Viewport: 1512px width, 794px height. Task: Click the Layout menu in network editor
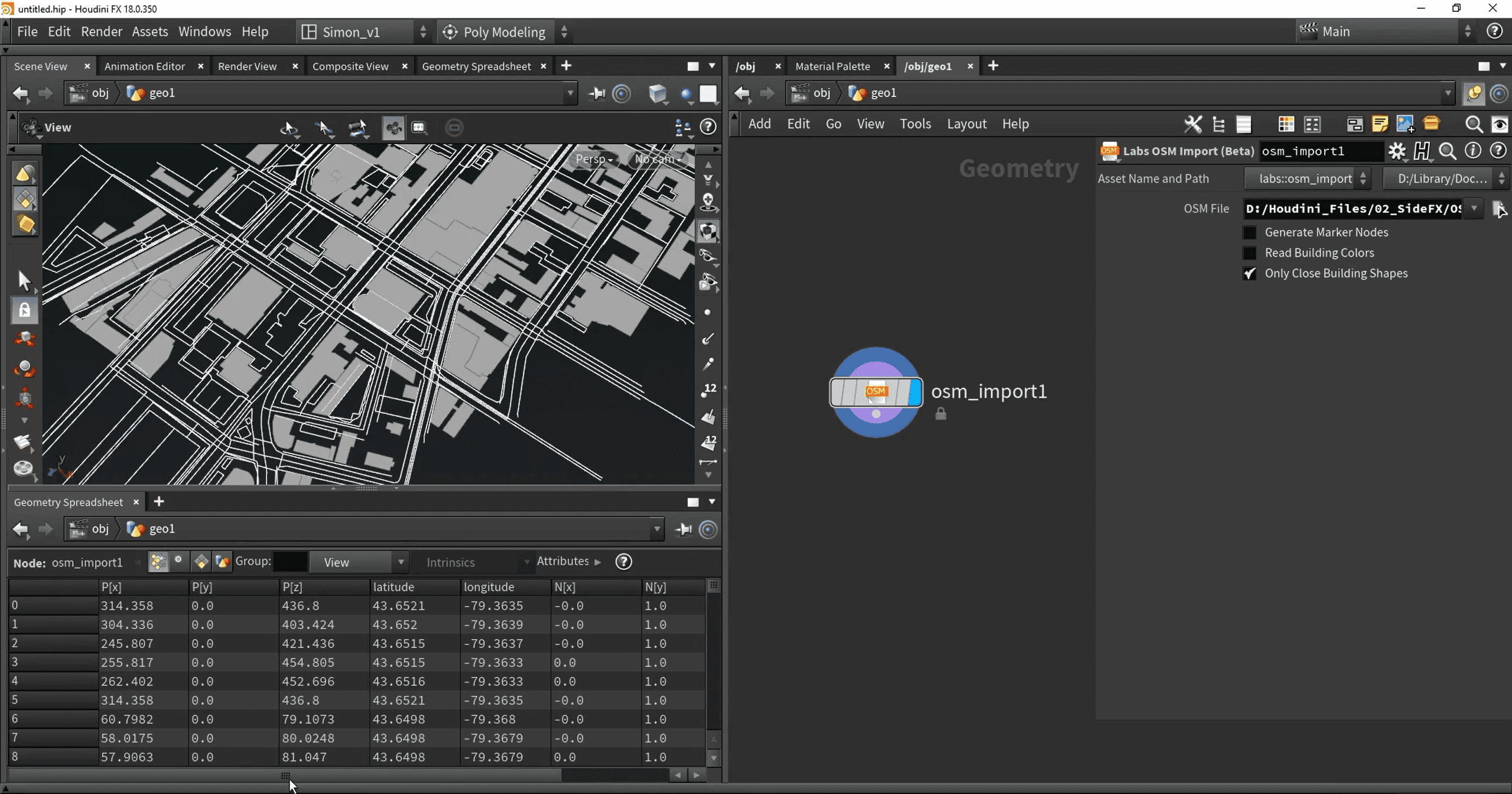[x=966, y=124]
